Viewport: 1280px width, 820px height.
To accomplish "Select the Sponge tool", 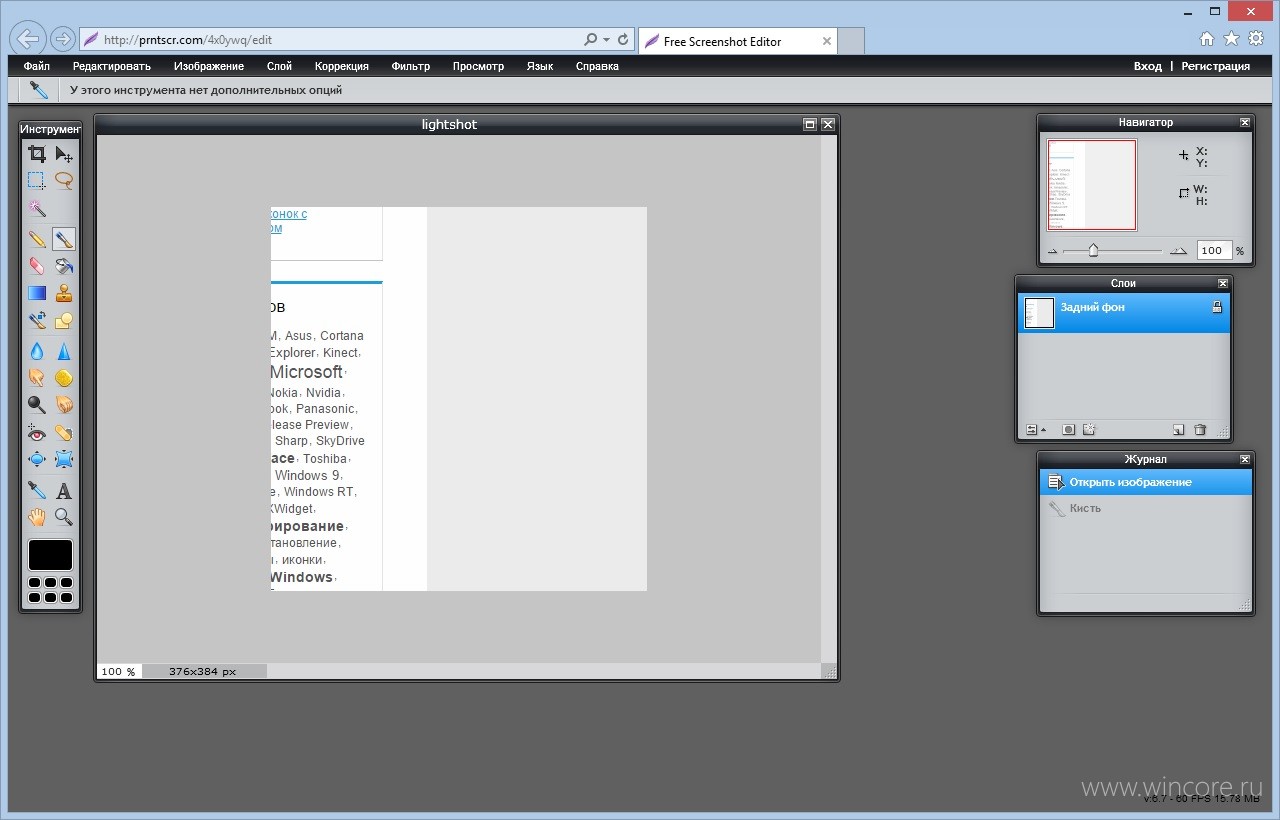I will (64, 378).
